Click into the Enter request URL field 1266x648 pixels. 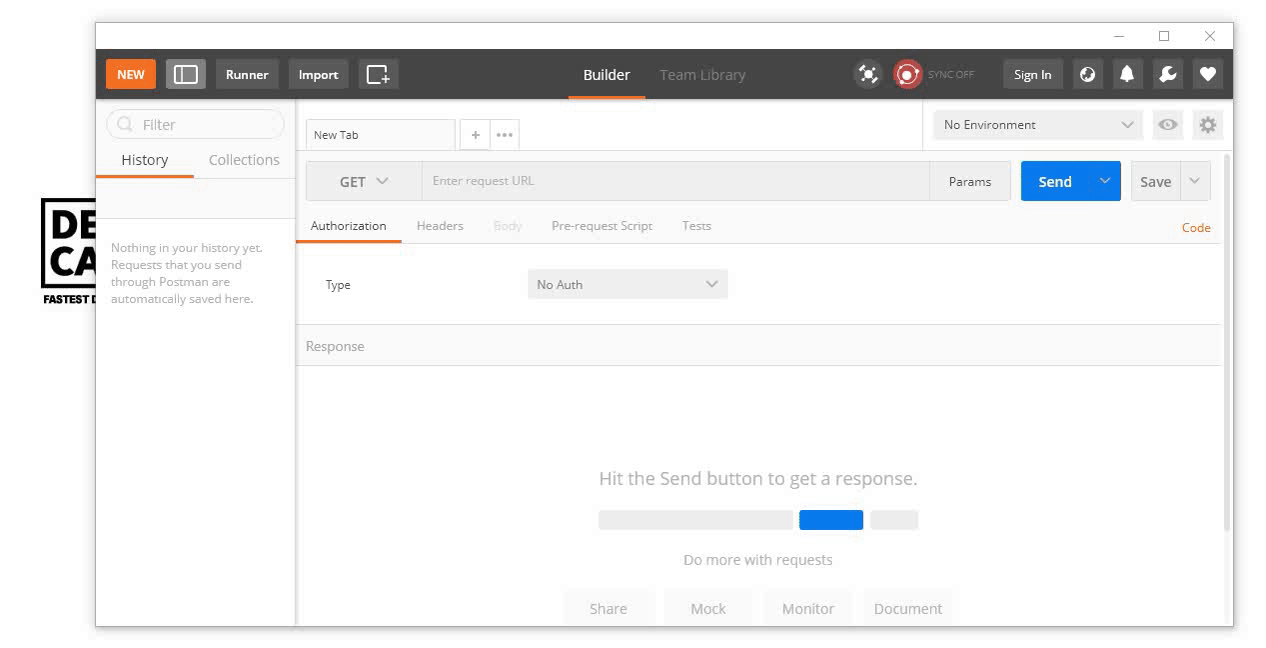point(675,181)
